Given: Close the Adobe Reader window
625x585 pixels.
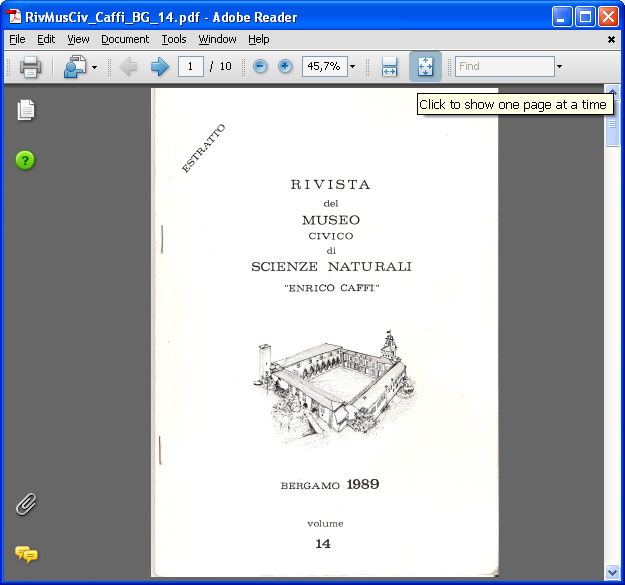Looking at the screenshot, I should point(609,17).
